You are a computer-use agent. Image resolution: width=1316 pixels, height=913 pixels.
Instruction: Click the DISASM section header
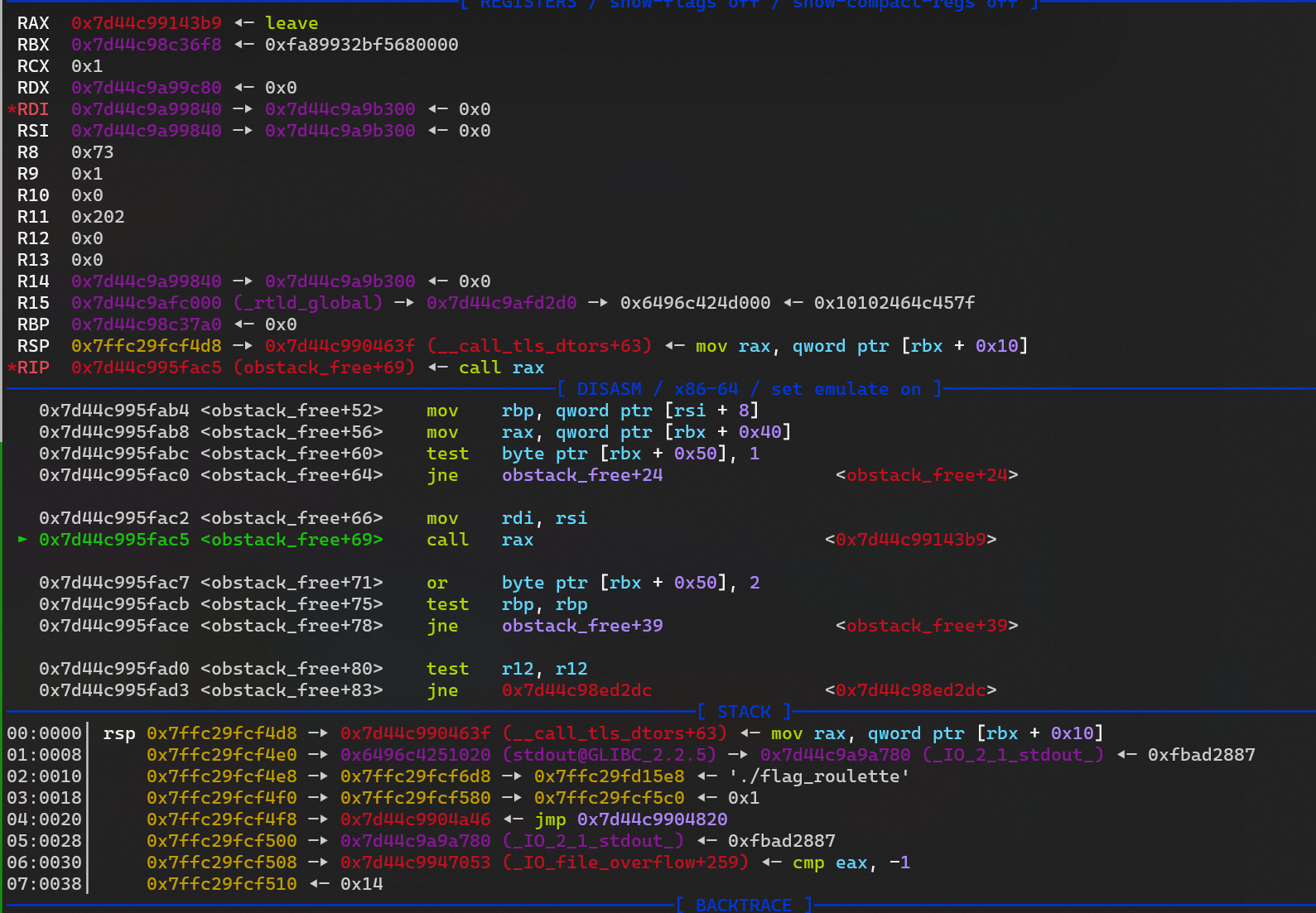(x=750, y=389)
